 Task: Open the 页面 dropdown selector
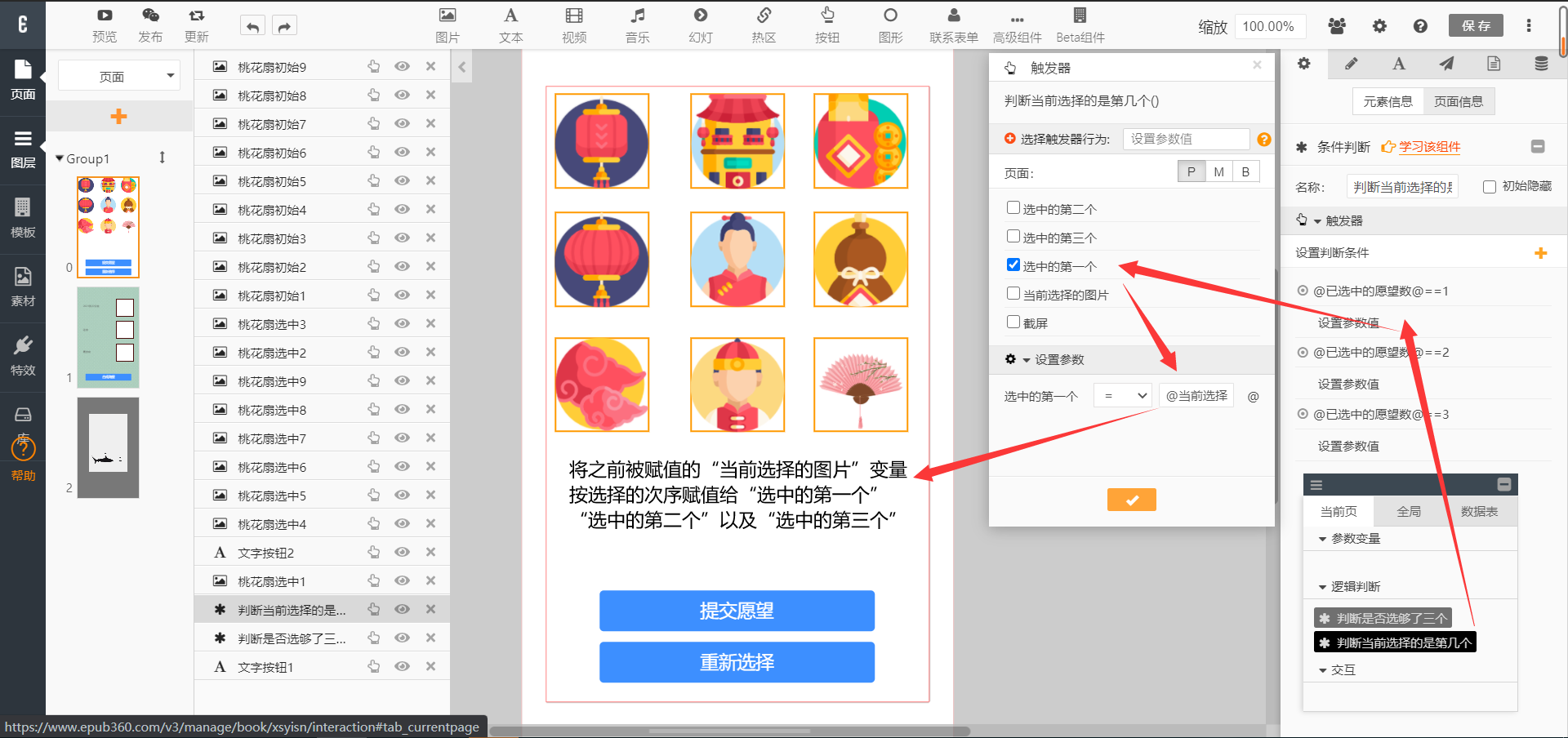pos(119,77)
